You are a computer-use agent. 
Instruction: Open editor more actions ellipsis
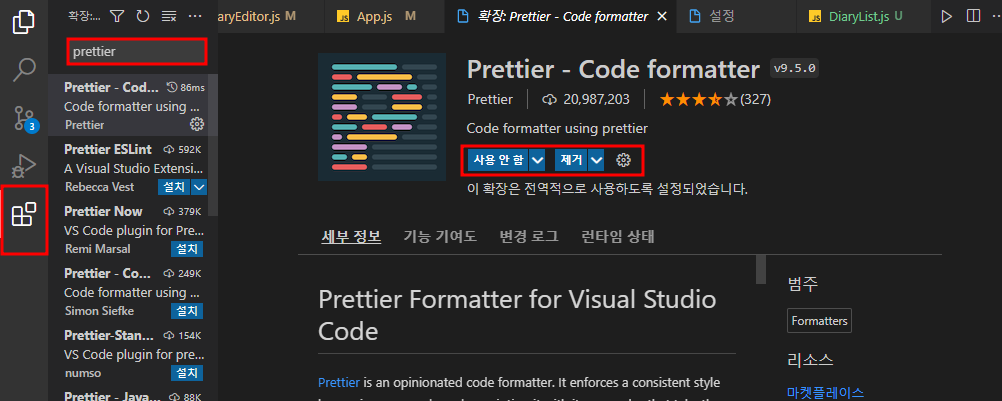click(x=996, y=17)
